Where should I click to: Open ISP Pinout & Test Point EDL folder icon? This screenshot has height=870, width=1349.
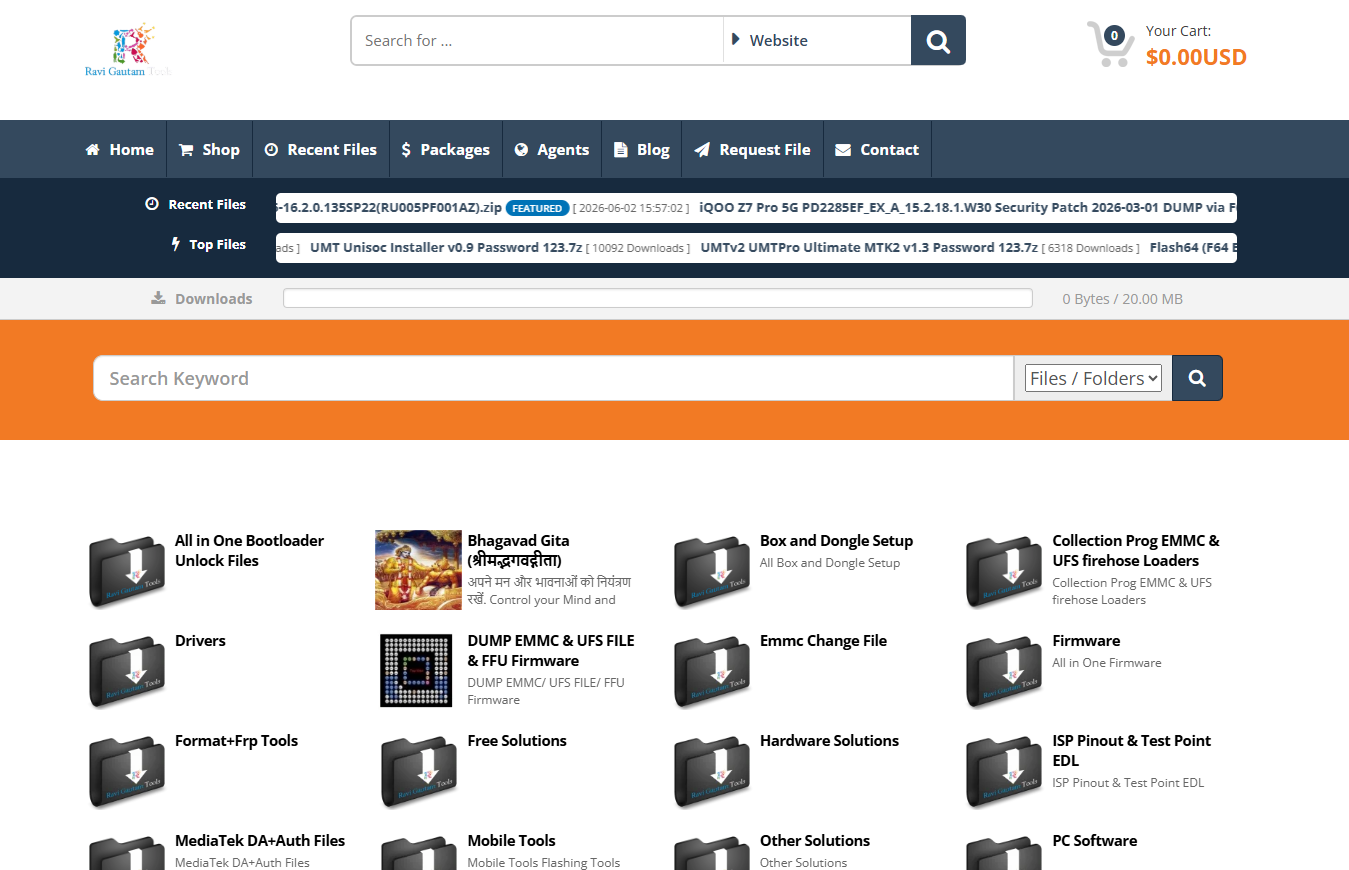[1004, 771]
